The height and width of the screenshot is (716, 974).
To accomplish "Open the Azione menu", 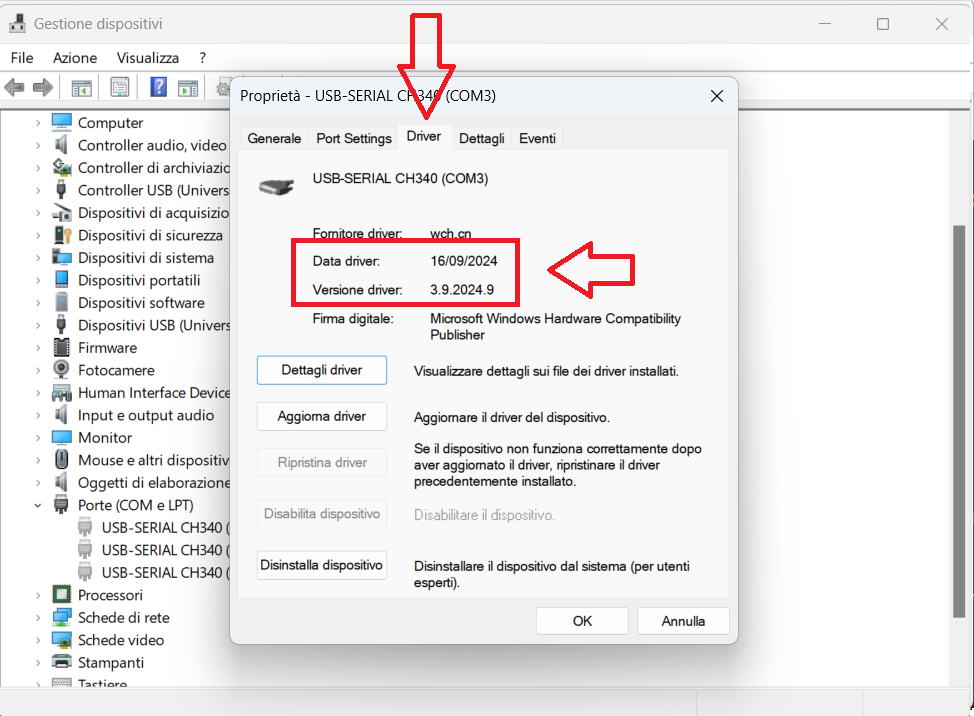I will [x=75, y=58].
